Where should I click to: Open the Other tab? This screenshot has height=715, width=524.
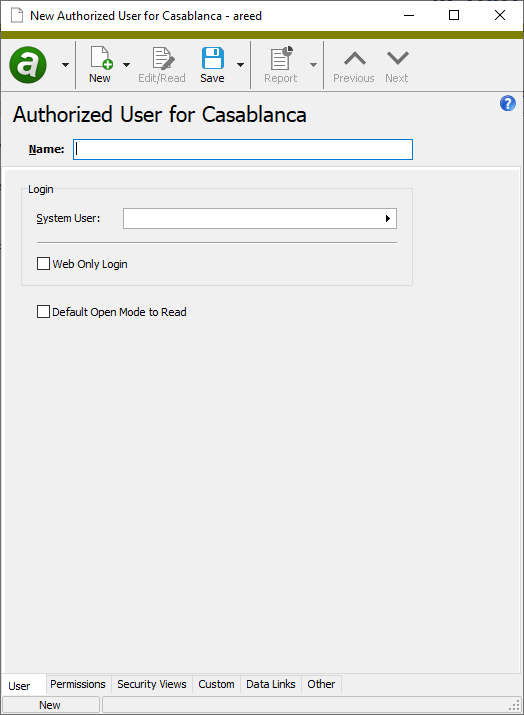[322, 684]
